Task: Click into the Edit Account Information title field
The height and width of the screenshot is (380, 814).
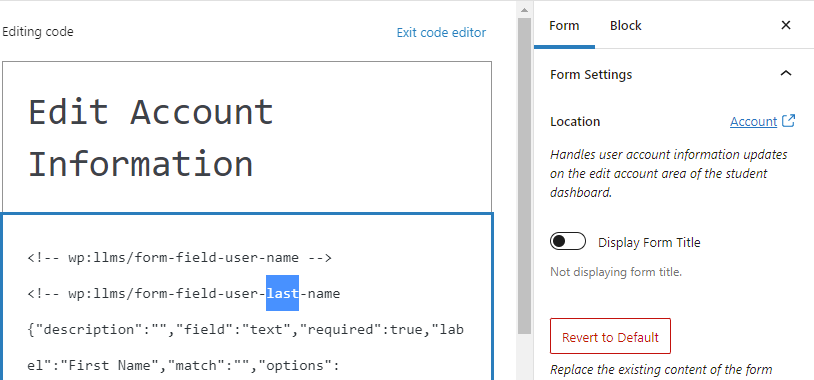Action: coord(247,137)
